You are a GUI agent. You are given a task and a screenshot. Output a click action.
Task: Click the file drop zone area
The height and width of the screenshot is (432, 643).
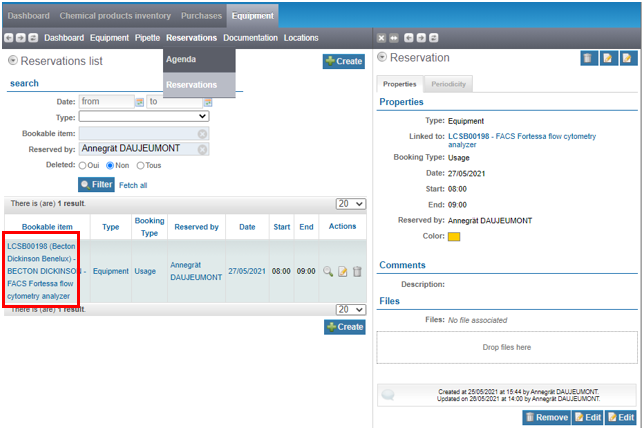pyautogui.click(x=504, y=347)
